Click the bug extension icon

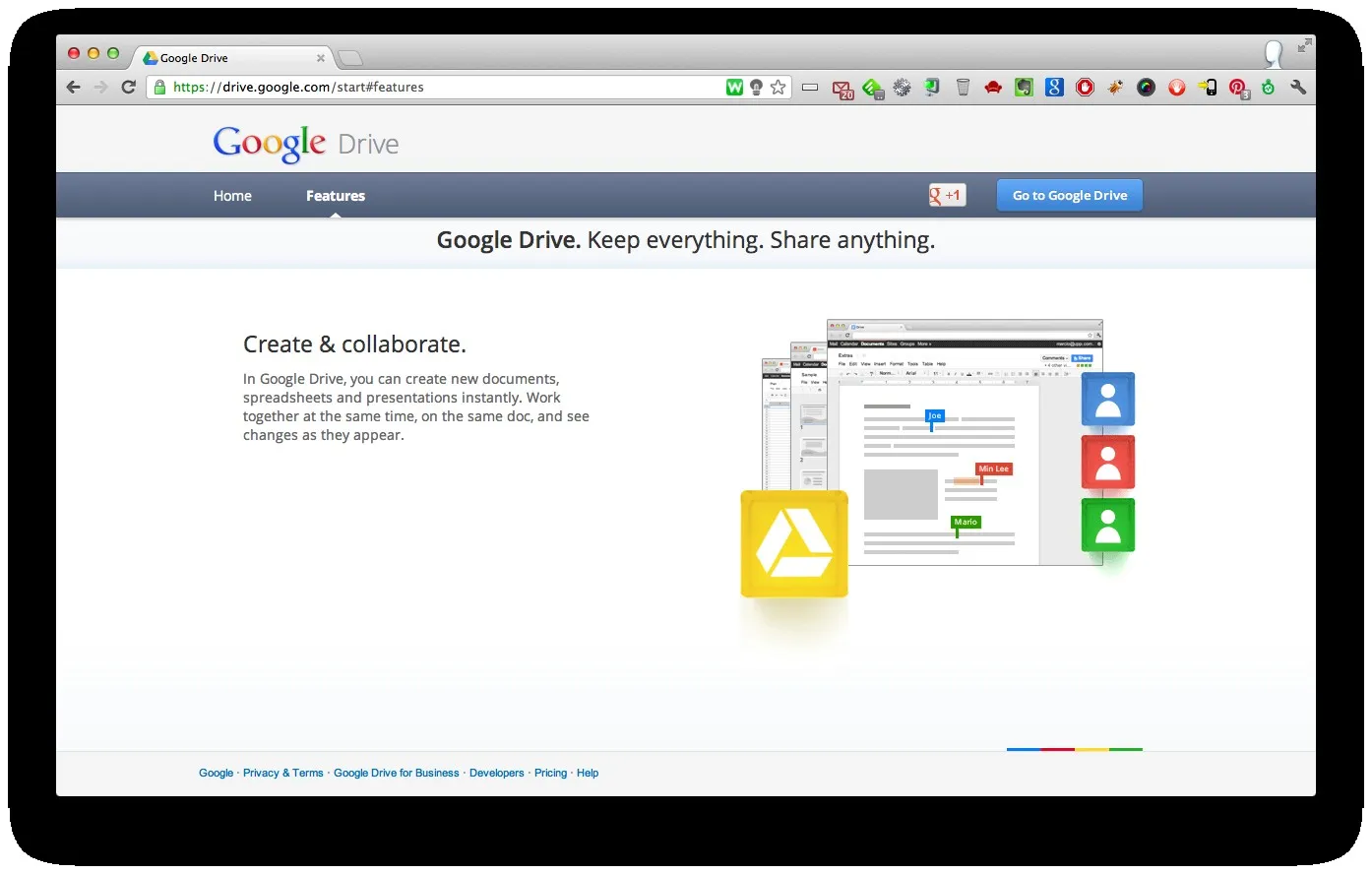coord(1115,87)
